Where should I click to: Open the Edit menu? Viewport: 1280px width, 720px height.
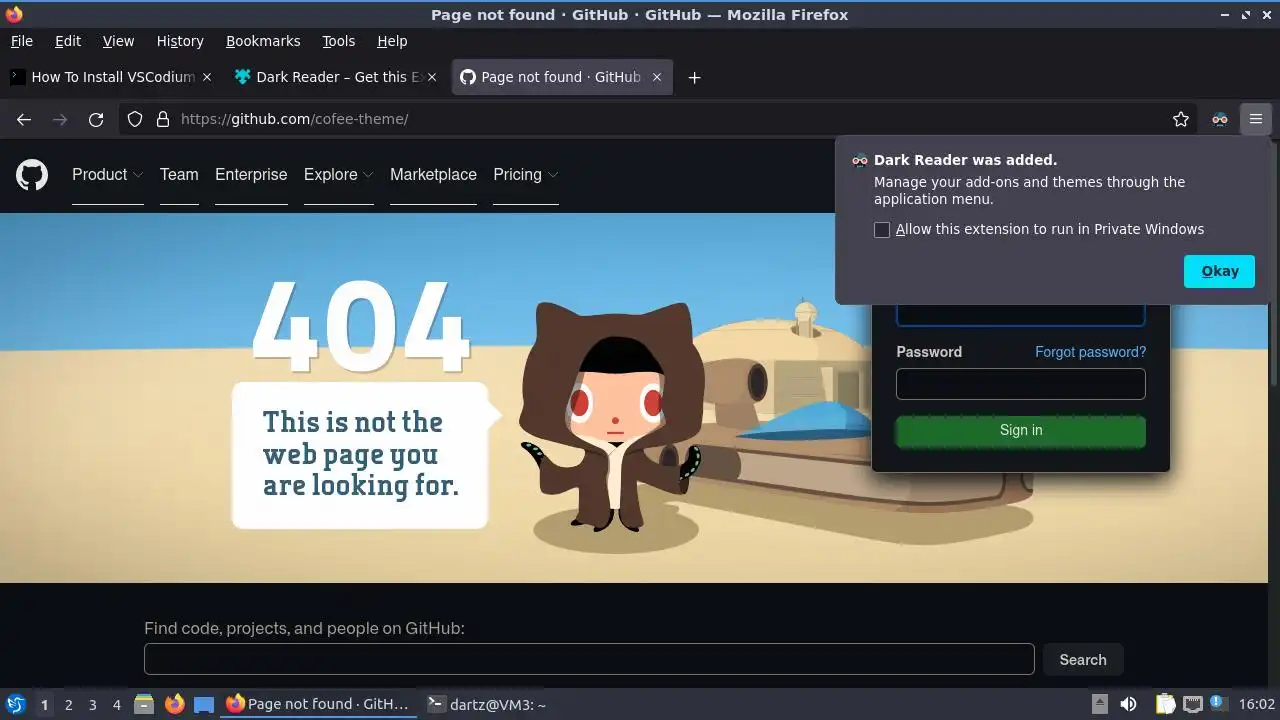(x=68, y=41)
